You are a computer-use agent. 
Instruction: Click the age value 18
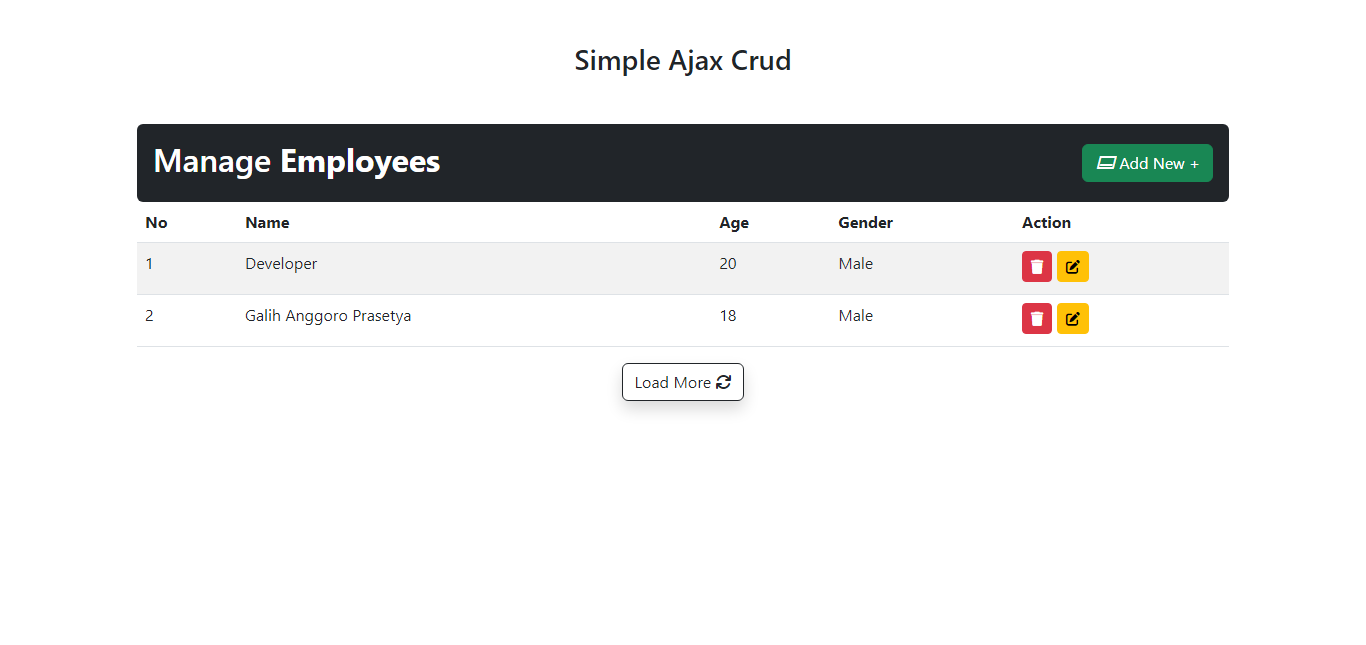728,316
